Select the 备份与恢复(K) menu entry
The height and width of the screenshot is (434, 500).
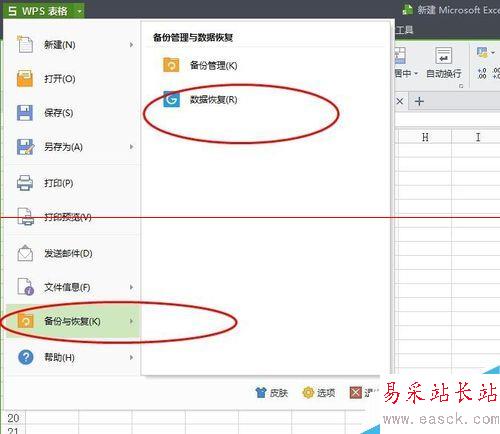pos(72,321)
